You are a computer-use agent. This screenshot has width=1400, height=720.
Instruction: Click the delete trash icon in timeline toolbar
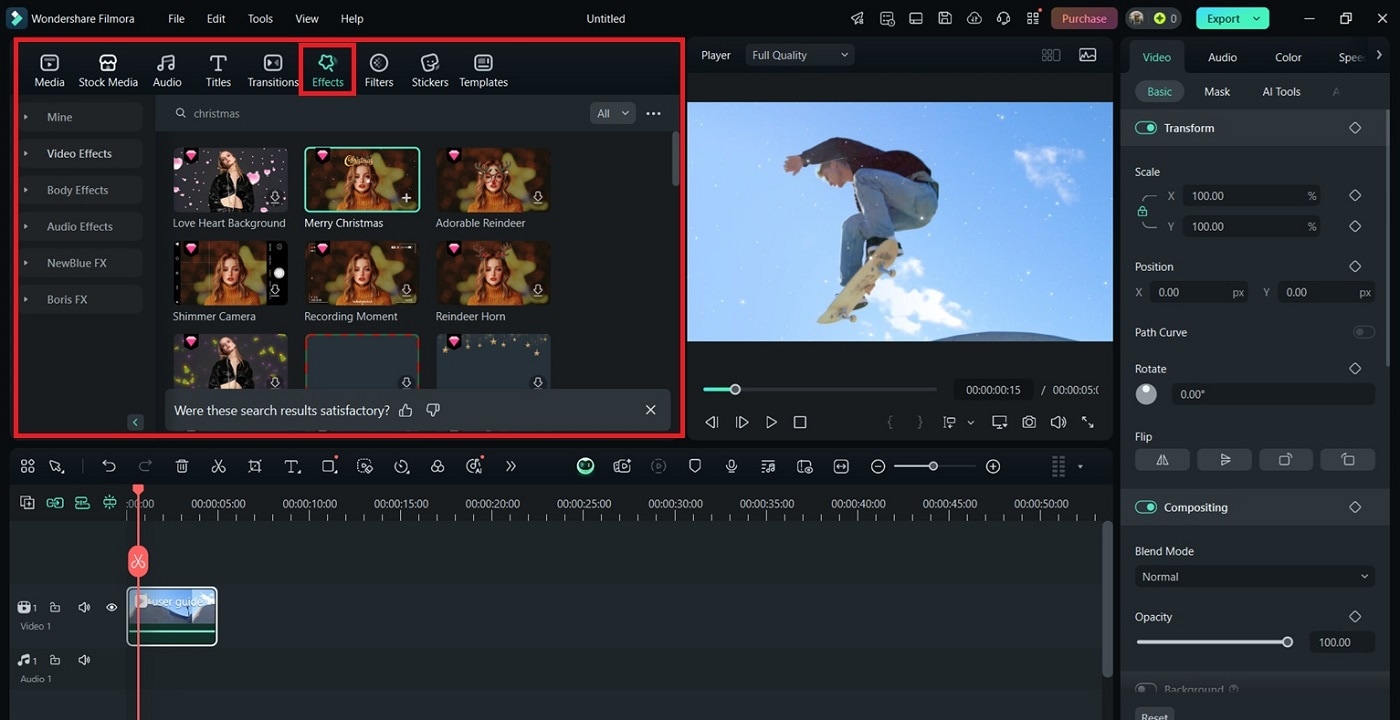[182, 466]
